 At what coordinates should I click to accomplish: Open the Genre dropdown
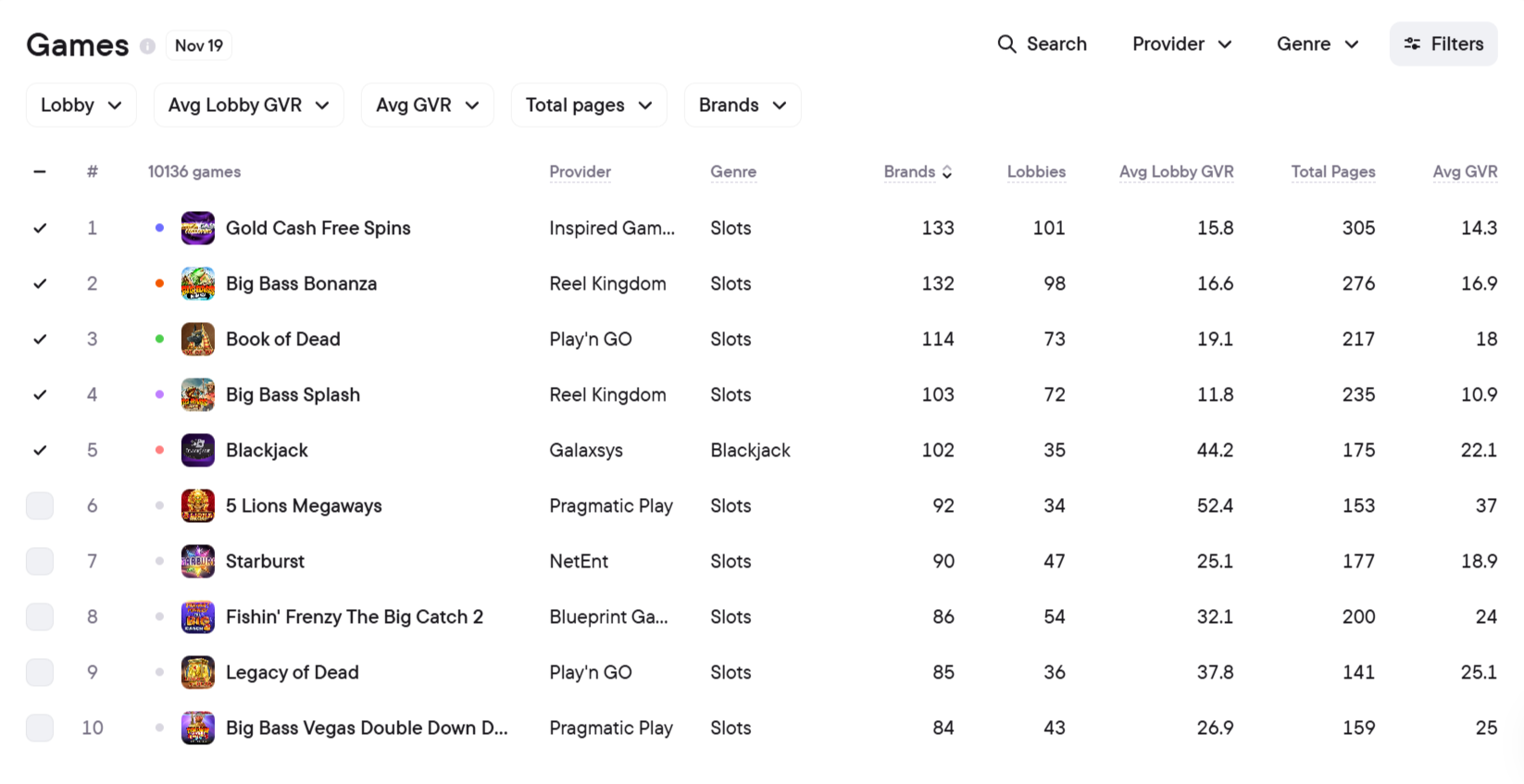click(x=1317, y=44)
